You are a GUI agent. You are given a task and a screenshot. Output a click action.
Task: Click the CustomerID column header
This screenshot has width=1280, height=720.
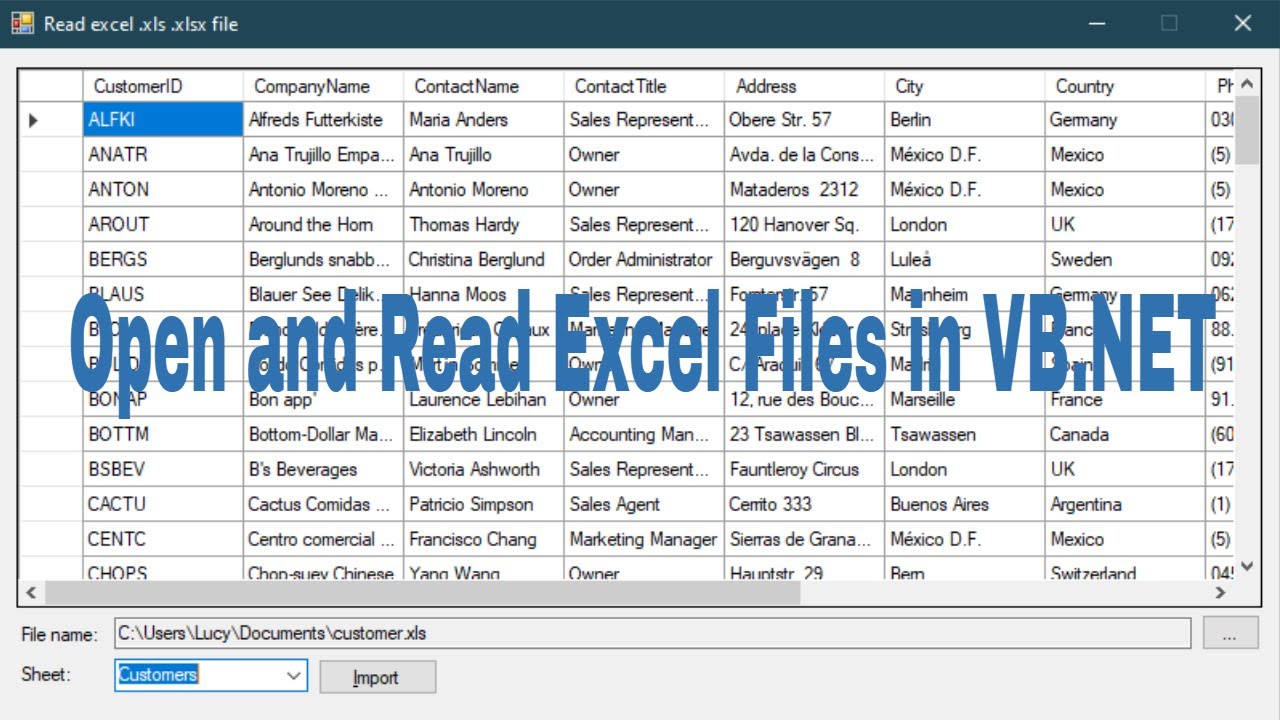point(163,86)
